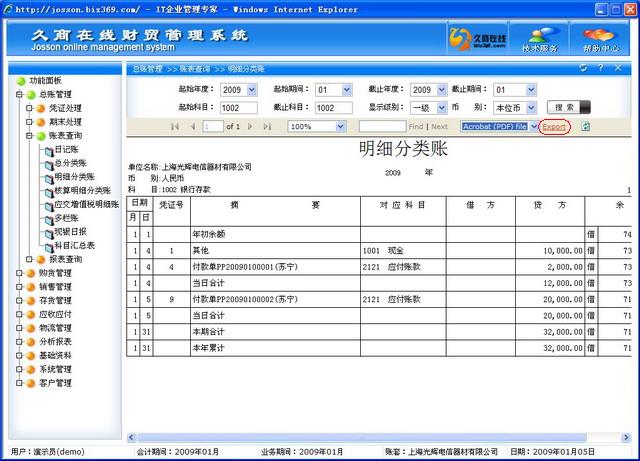Open the zoom 100% dropdown

tap(340, 127)
